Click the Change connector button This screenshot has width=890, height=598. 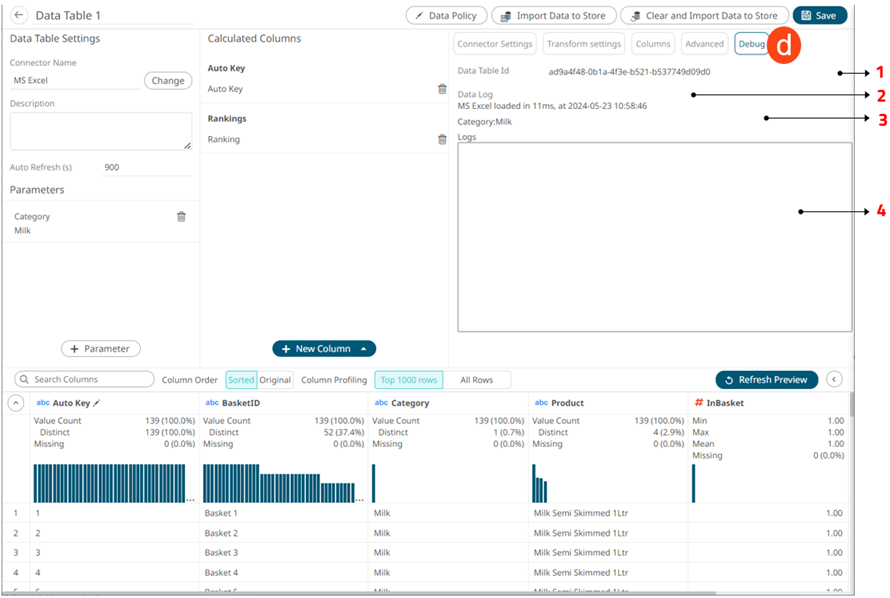click(x=168, y=81)
